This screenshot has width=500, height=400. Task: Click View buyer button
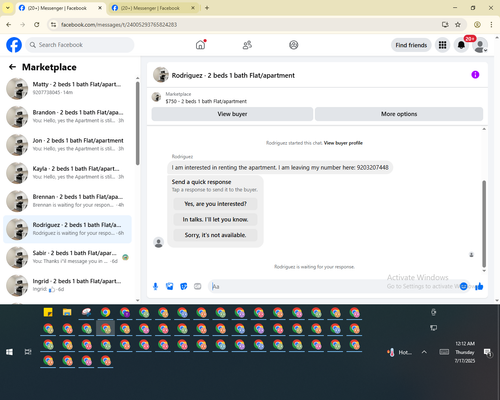pos(232,114)
